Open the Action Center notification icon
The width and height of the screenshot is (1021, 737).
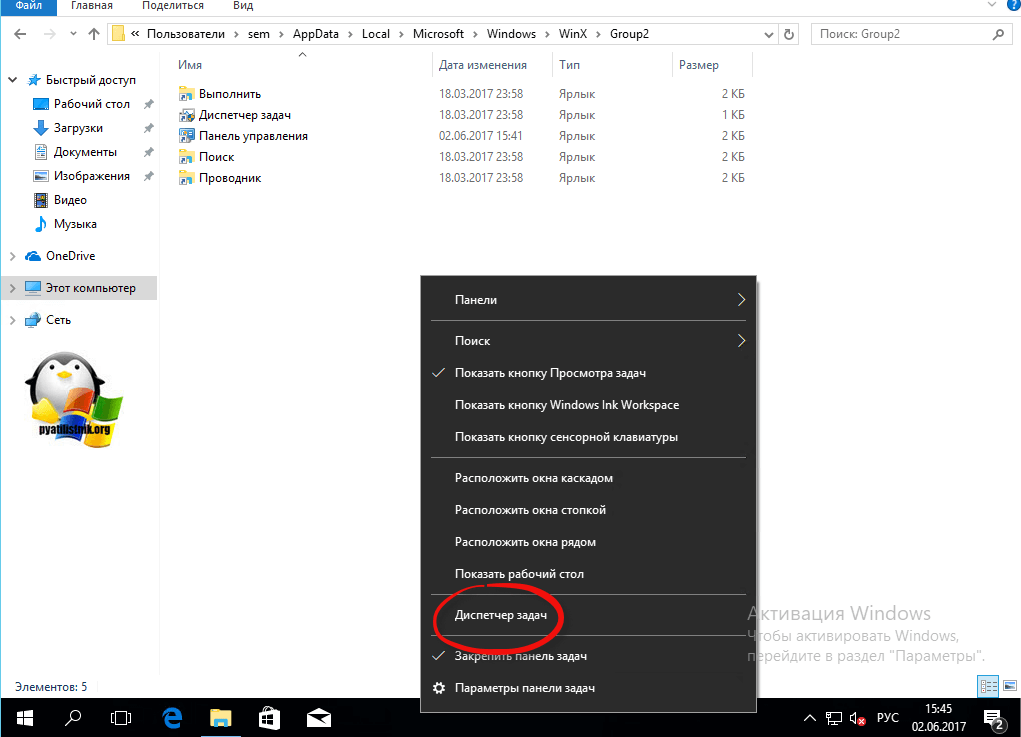(994, 718)
